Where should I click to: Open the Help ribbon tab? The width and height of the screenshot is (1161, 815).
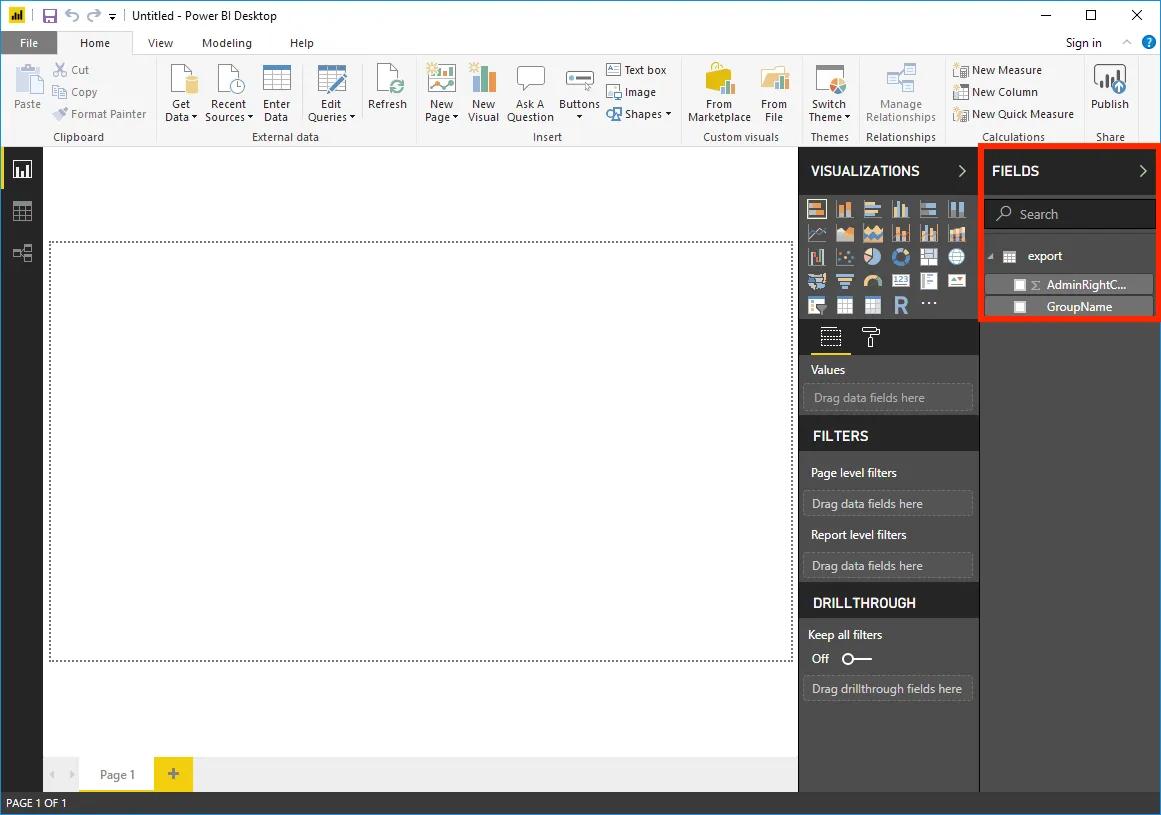click(301, 43)
